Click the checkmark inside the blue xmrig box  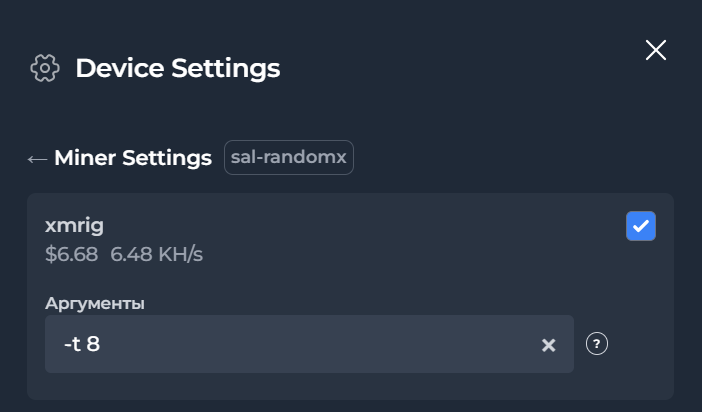click(x=641, y=226)
